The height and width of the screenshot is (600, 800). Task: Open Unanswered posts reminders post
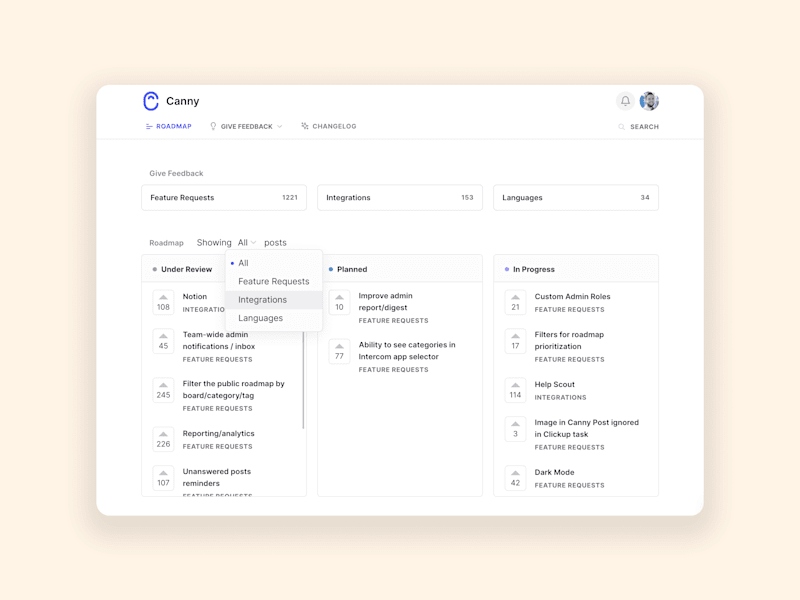[x=217, y=477]
